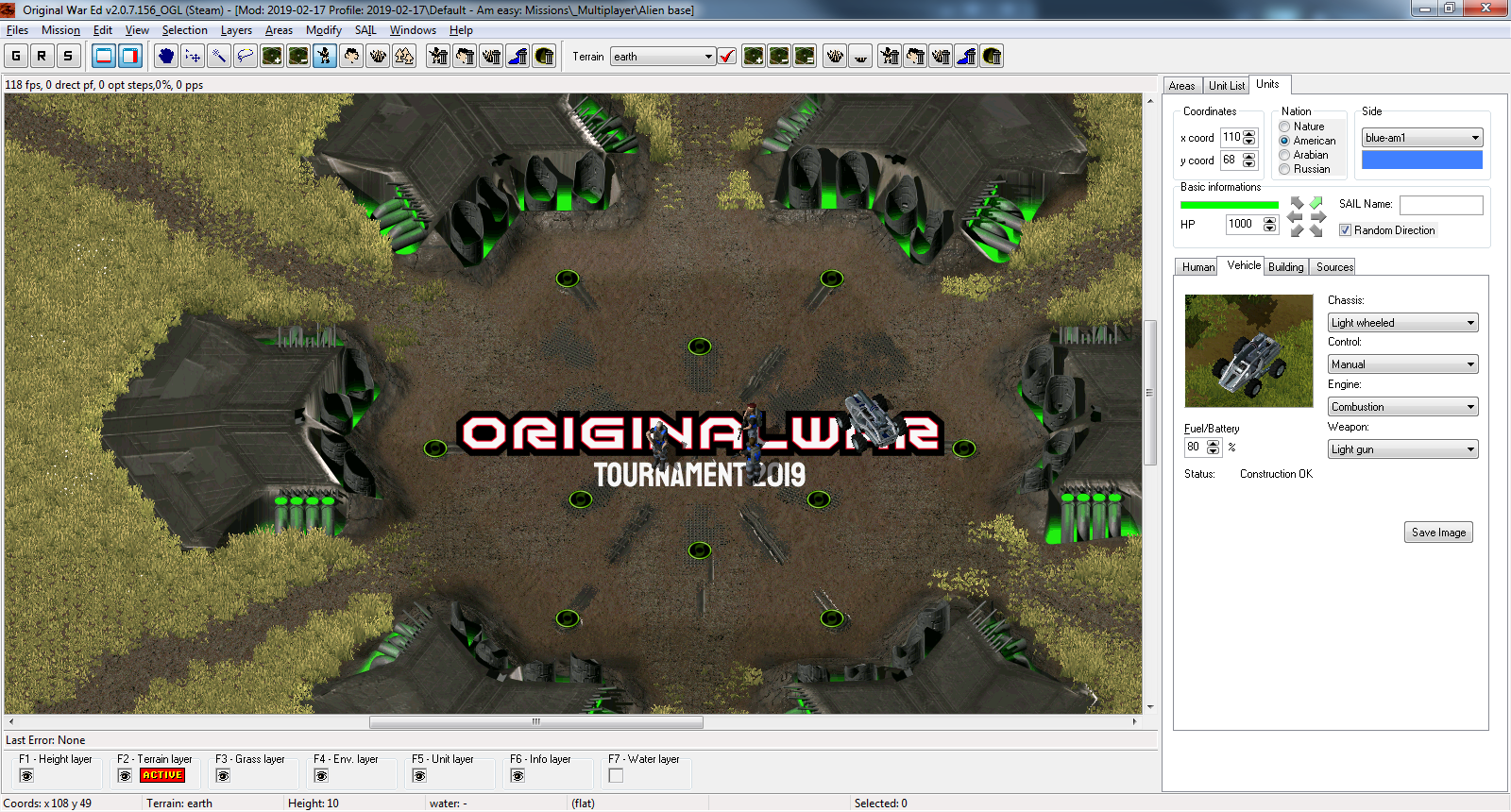Open the Chassis 'Light wheeled' dropdown
This screenshot has width=1511, height=812.
tap(1402, 323)
